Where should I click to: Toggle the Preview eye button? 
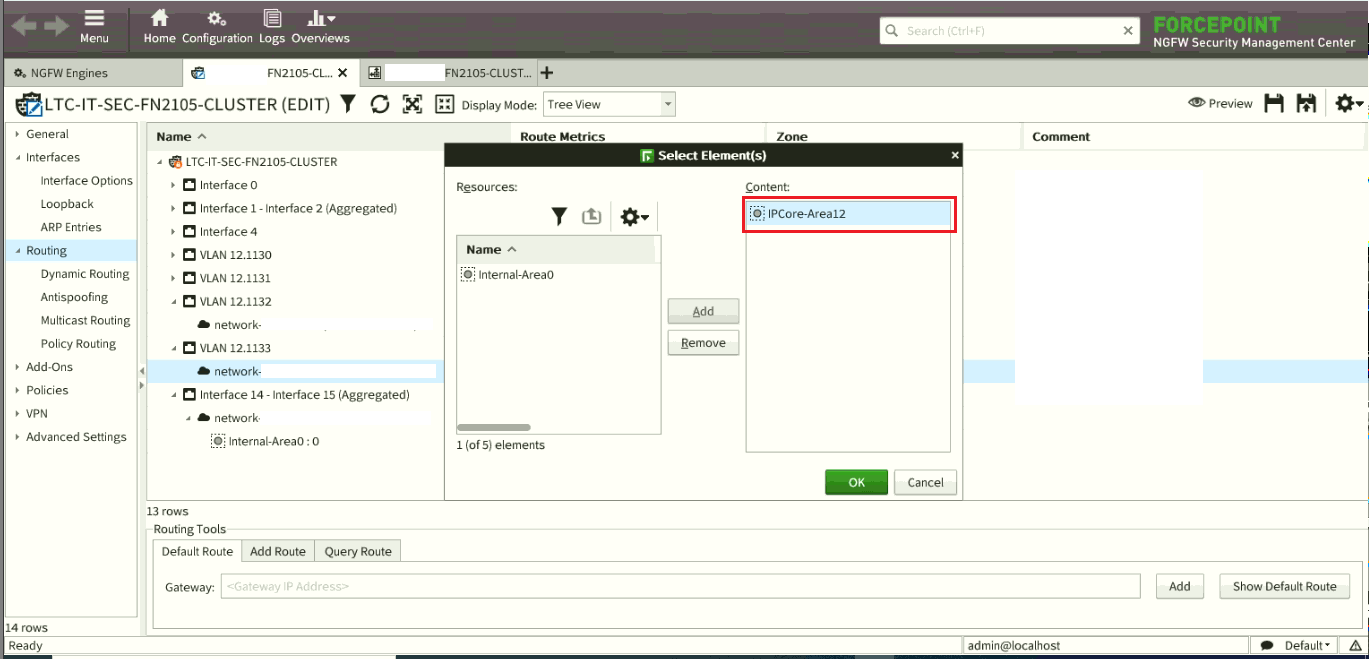point(1220,103)
